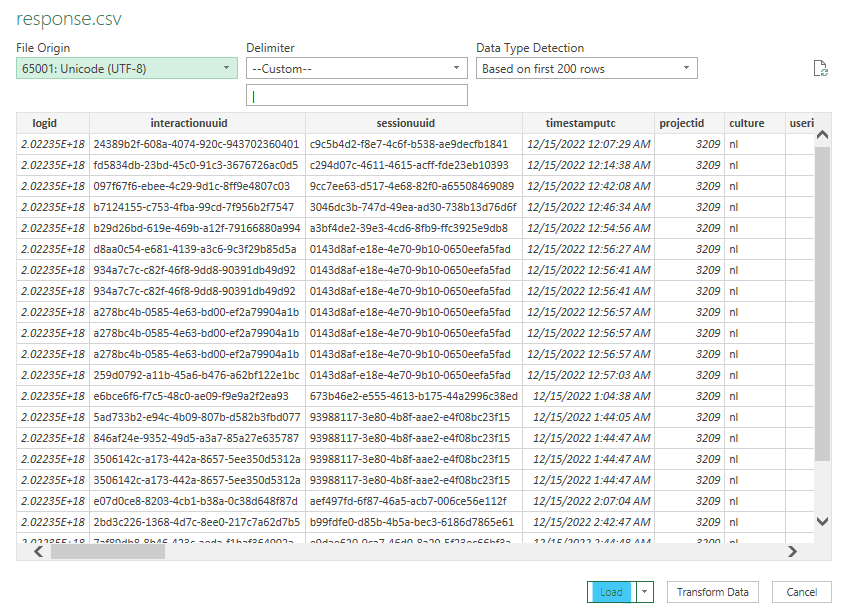
Task: Open Data Type Detection dropdown
Action: (586, 69)
